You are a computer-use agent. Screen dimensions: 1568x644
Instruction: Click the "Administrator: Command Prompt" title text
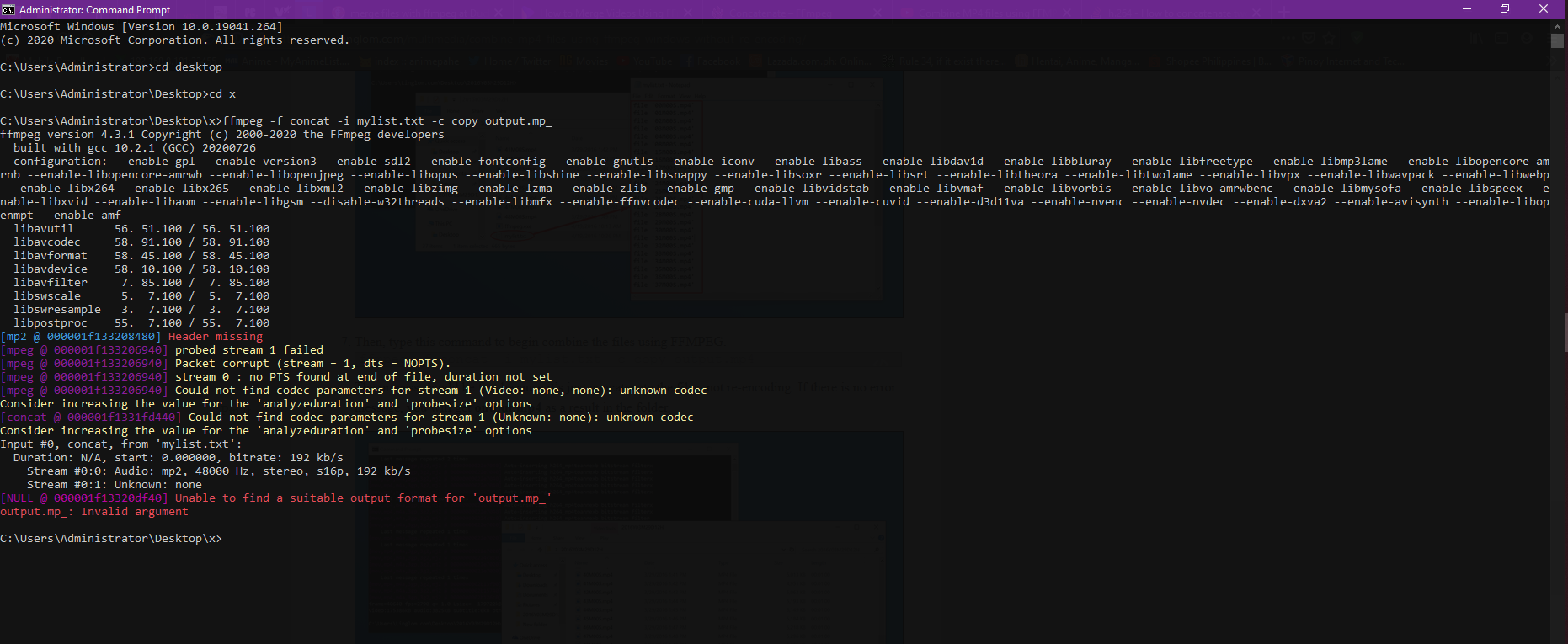pos(95,10)
